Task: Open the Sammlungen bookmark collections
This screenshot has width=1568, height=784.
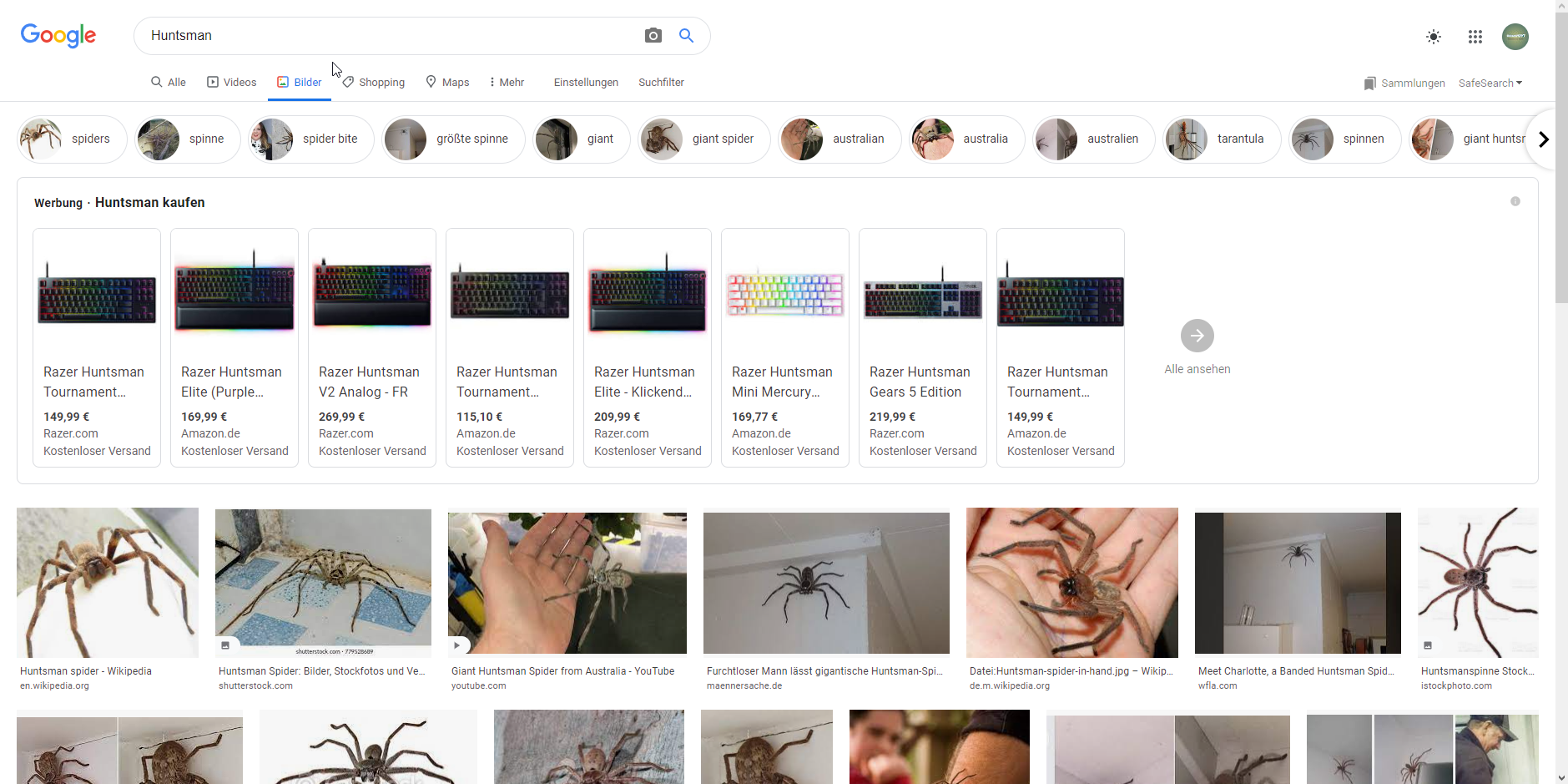Action: 1404,83
